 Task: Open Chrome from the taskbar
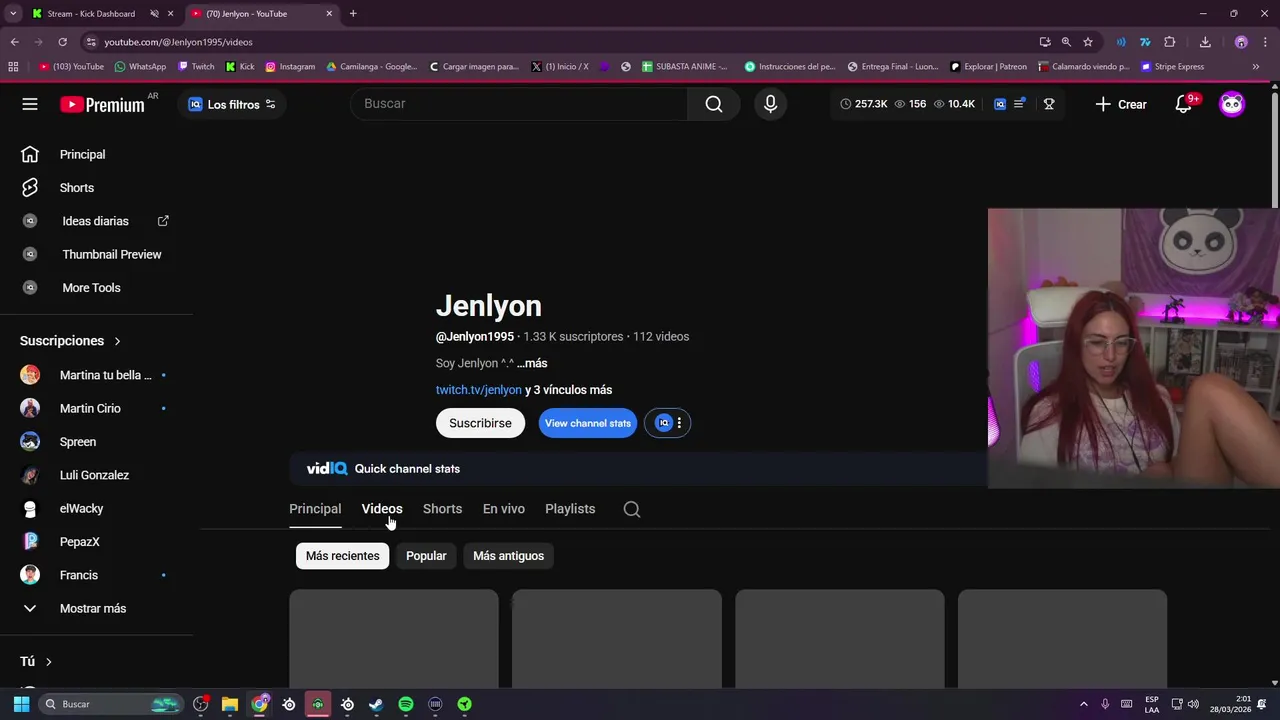[x=260, y=704]
